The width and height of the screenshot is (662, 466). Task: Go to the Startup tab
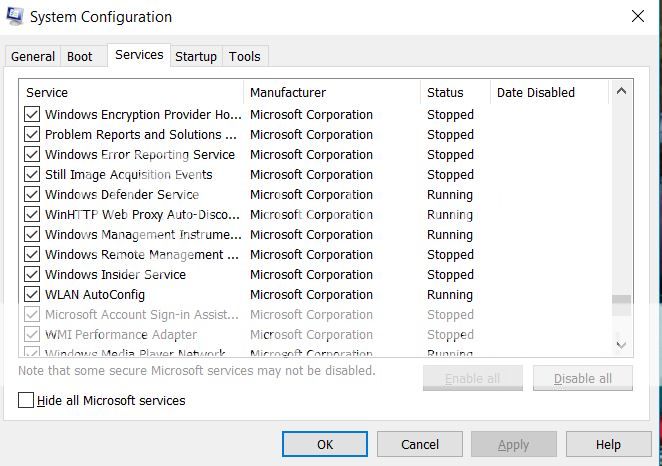pyautogui.click(x=196, y=56)
